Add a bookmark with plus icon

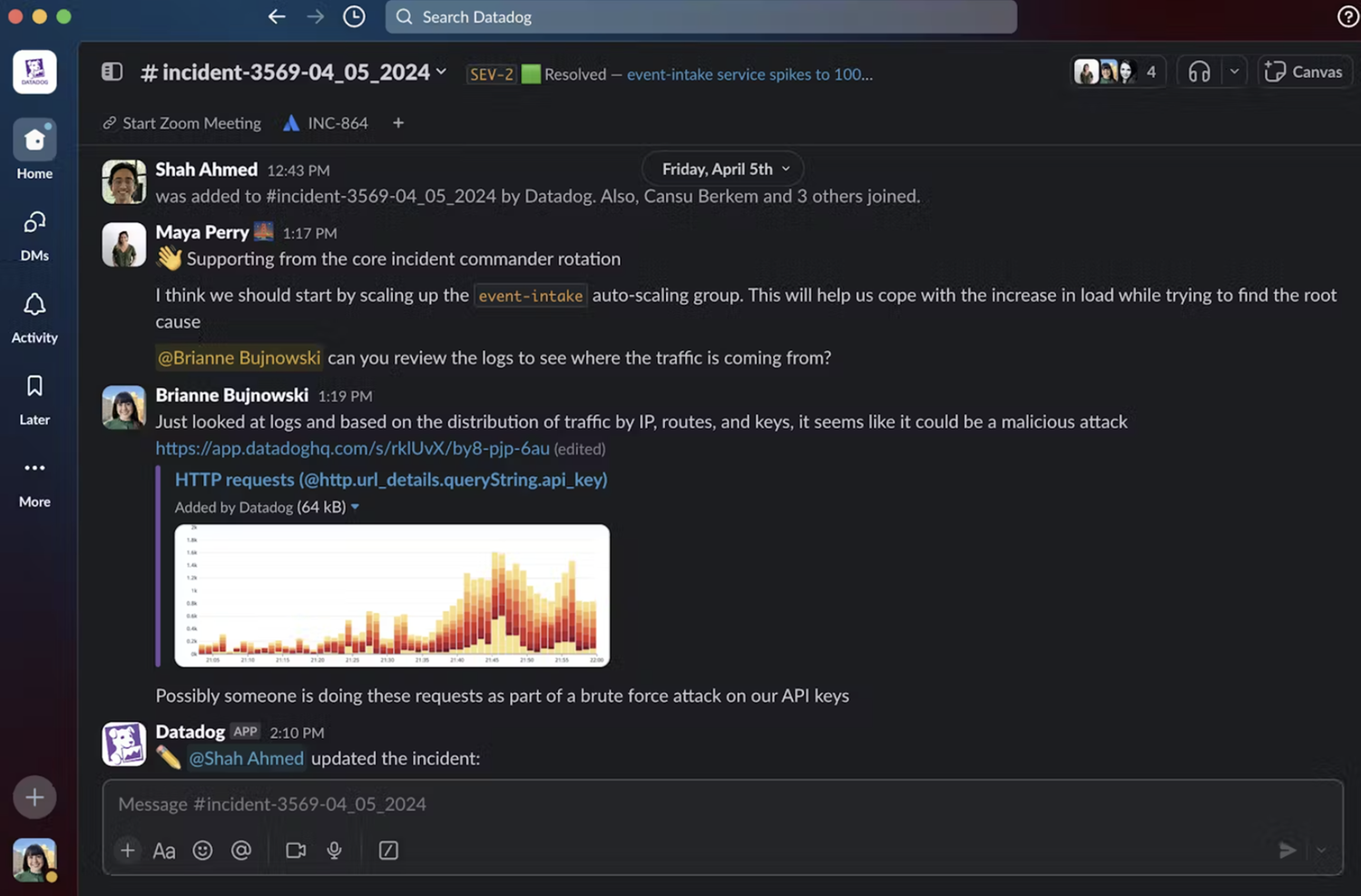pos(397,123)
